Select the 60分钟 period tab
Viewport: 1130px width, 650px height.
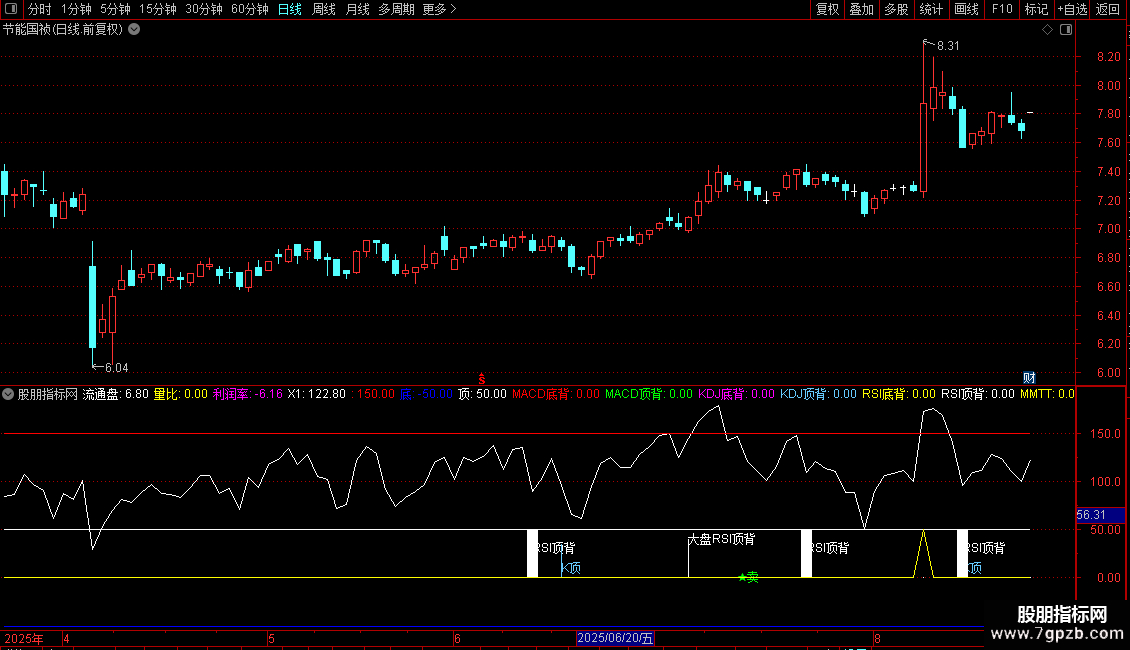pyautogui.click(x=250, y=9)
